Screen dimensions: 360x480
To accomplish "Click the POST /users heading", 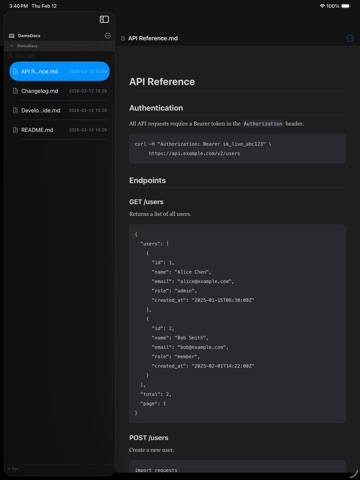I will point(149,438).
